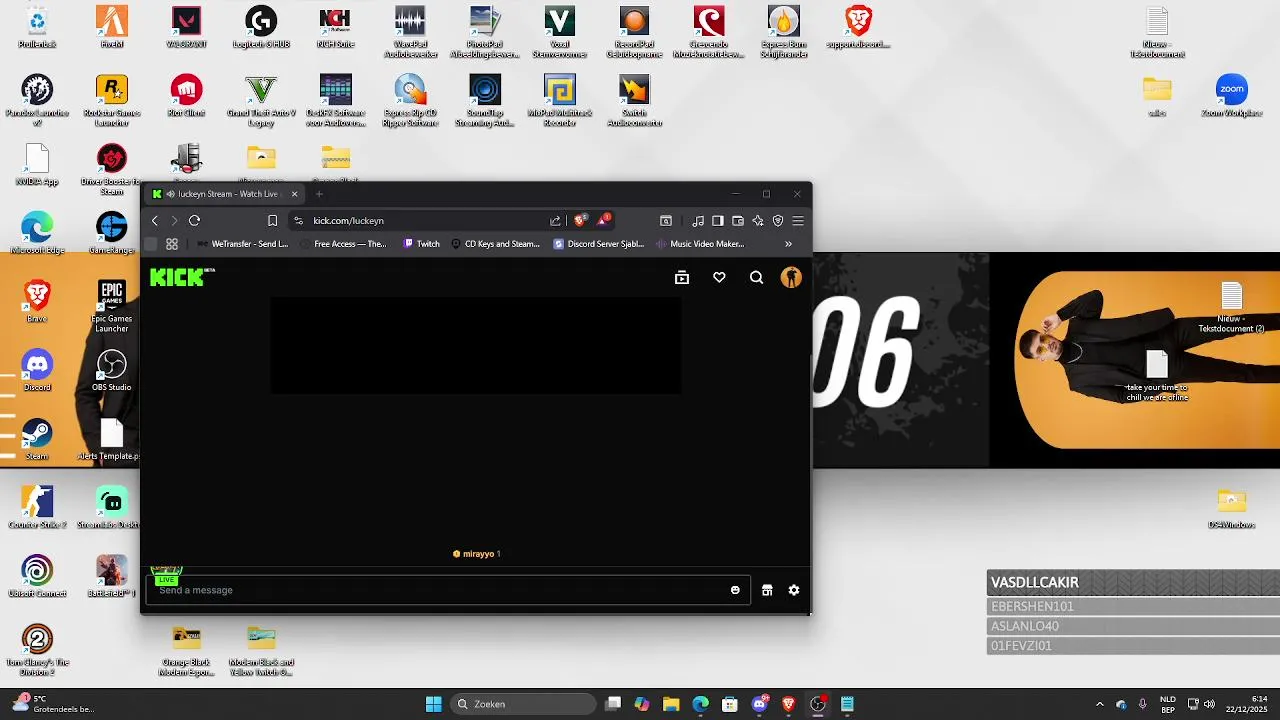
Task: Open the Kick user profile avatar
Action: [x=791, y=278]
